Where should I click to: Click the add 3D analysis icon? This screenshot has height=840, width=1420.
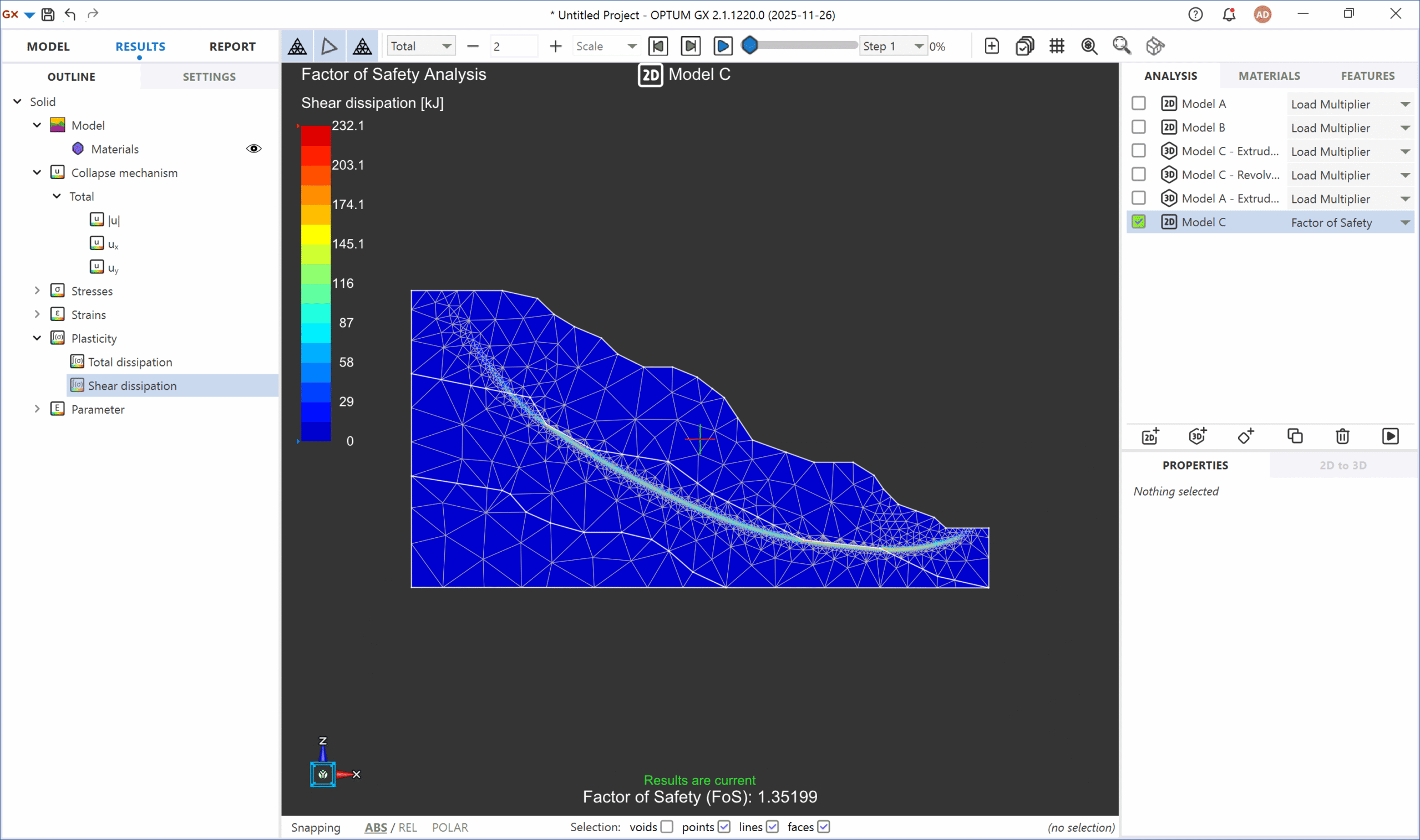(x=1197, y=436)
